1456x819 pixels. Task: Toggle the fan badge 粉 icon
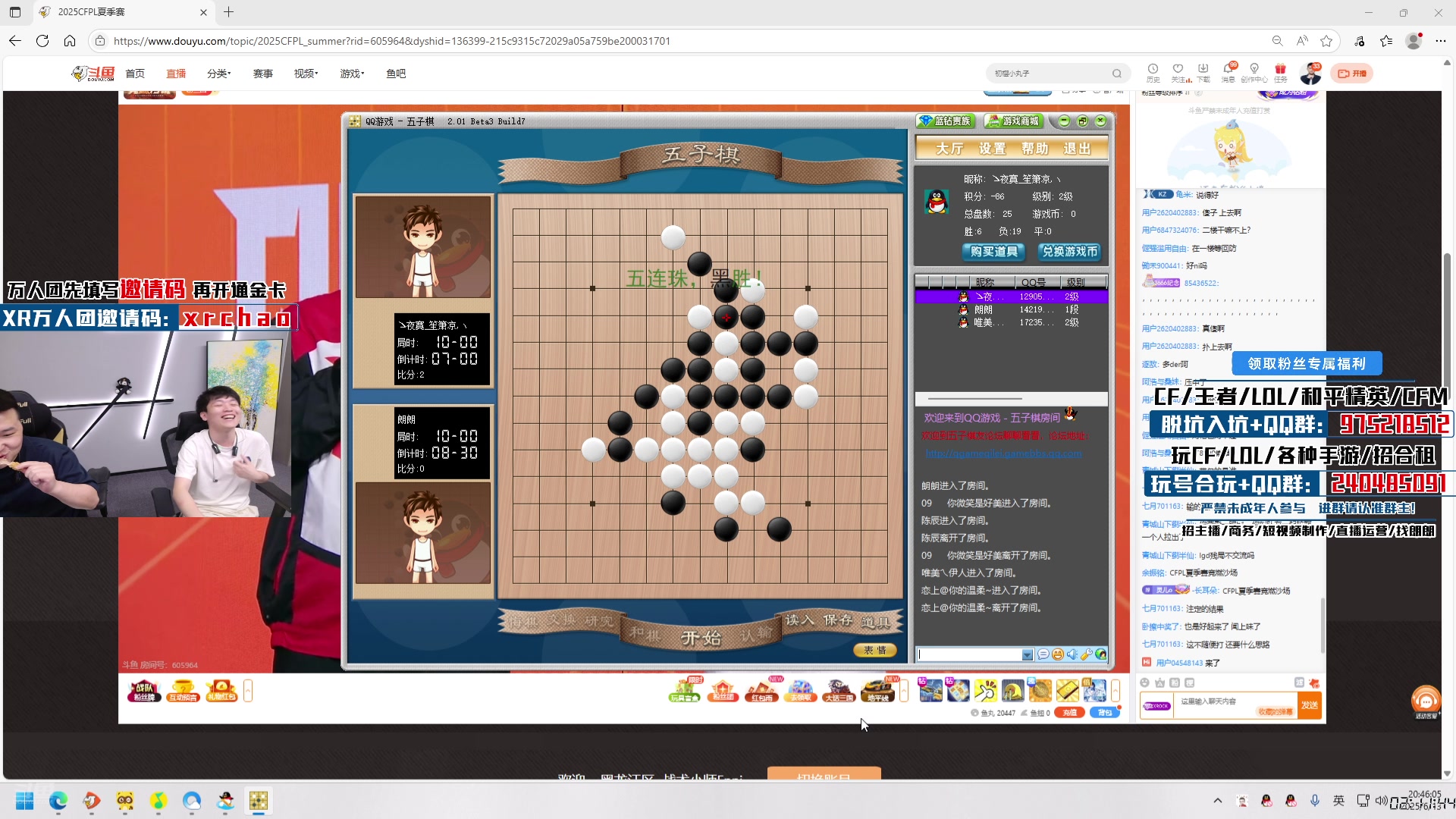click(1174, 682)
